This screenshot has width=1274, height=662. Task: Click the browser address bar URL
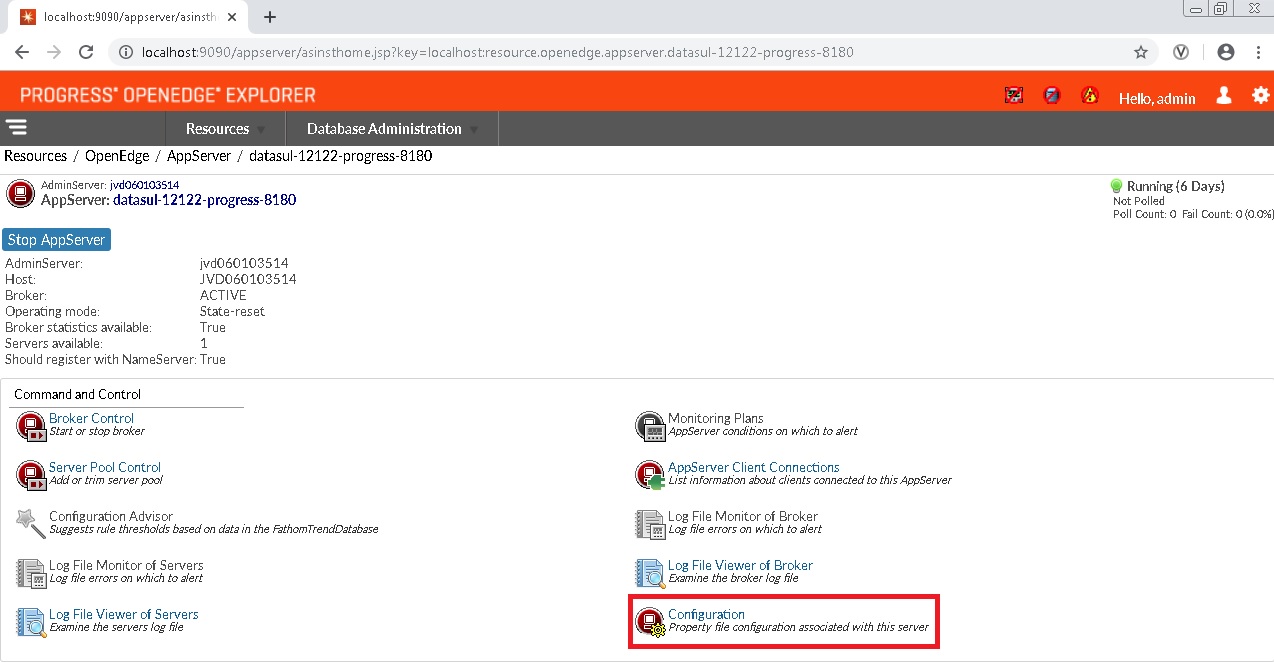498,52
